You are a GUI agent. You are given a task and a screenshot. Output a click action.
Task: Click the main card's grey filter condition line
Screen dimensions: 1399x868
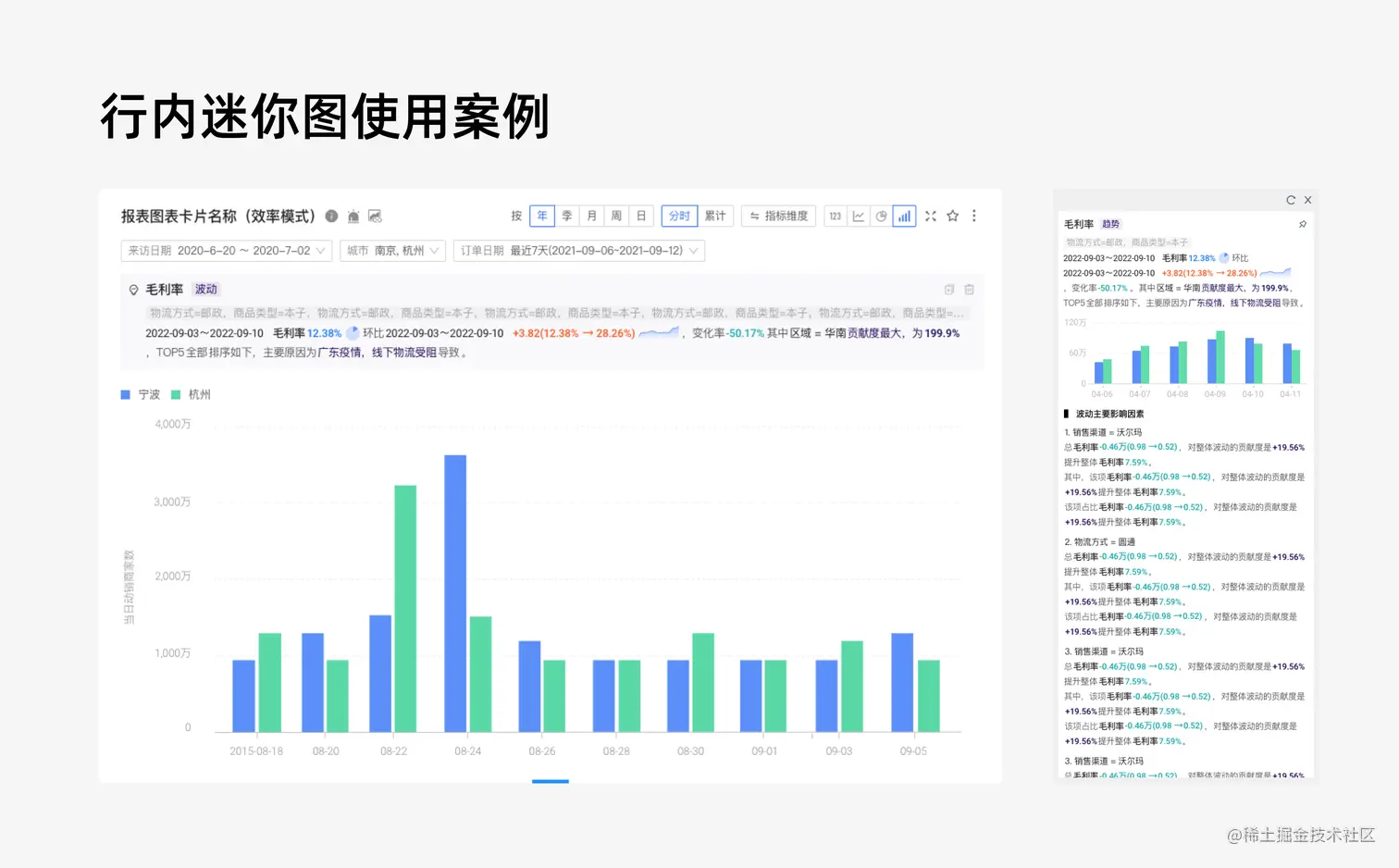(x=557, y=313)
